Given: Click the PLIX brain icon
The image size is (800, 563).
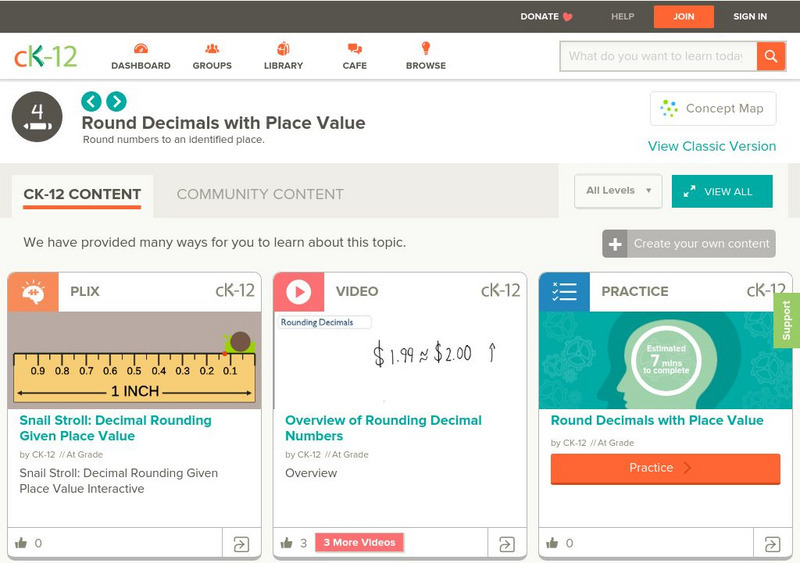Looking at the screenshot, I should pos(33,292).
